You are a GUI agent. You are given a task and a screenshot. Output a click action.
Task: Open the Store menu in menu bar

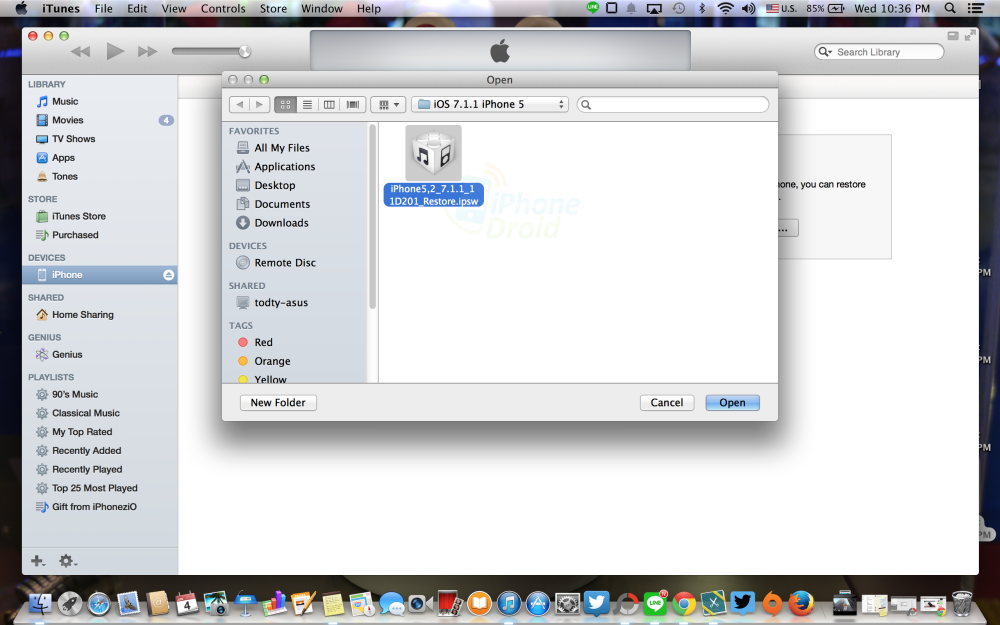coord(273,8)
